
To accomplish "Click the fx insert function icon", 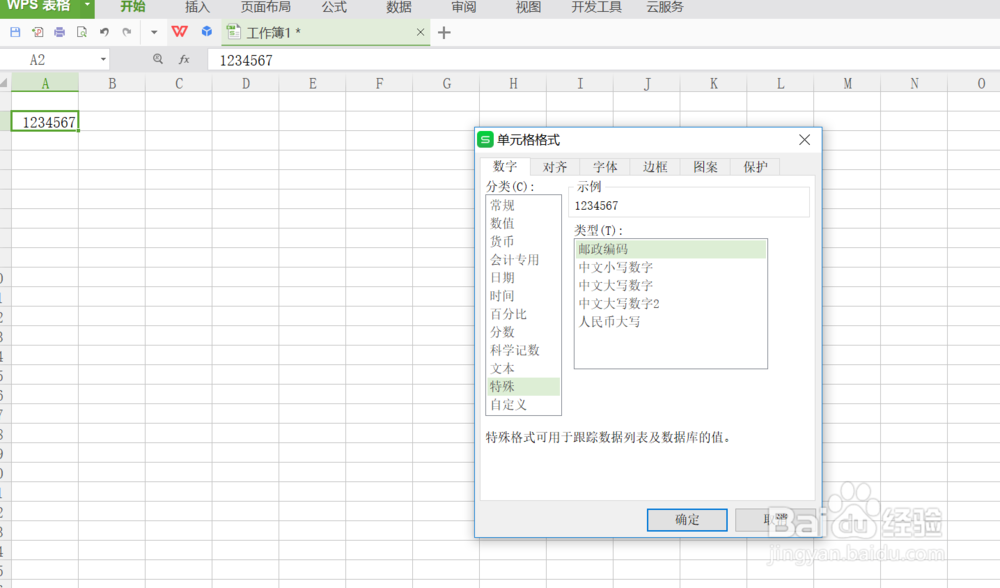I will pos(184,59).
